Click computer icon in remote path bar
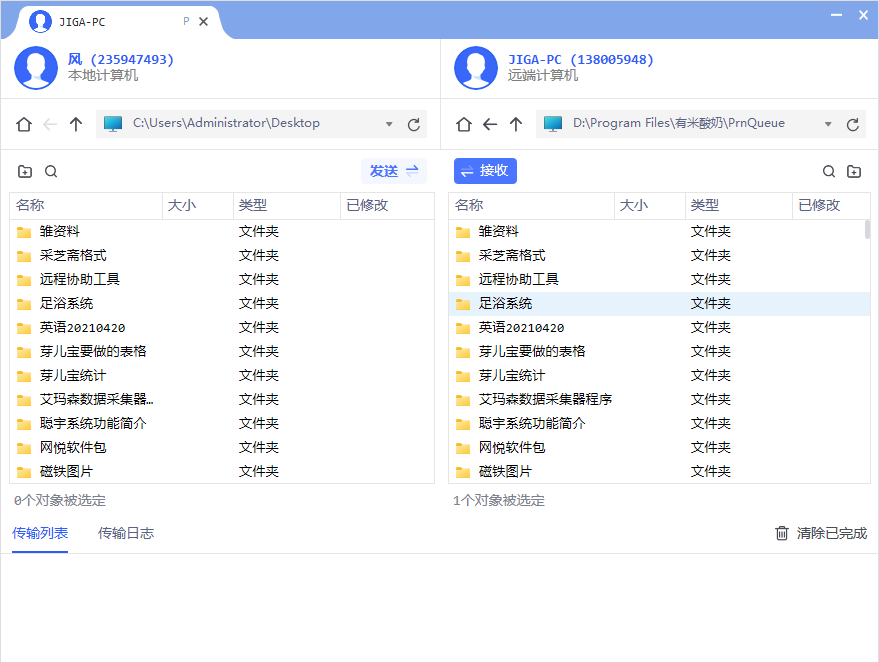This screenshot has width=879, height=662. point(553,124)
